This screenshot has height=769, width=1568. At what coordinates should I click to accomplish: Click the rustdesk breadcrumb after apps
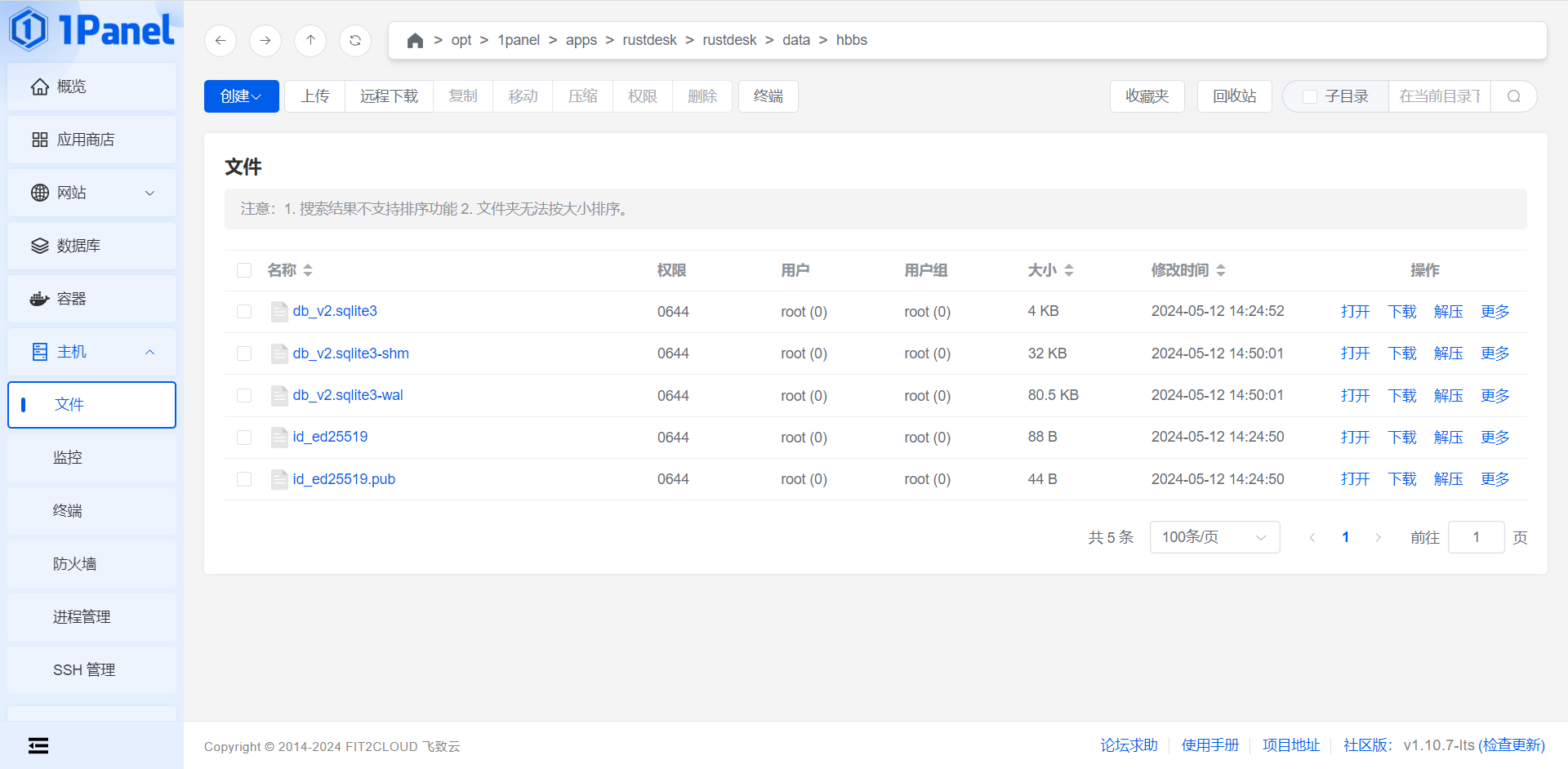(649, 40)
